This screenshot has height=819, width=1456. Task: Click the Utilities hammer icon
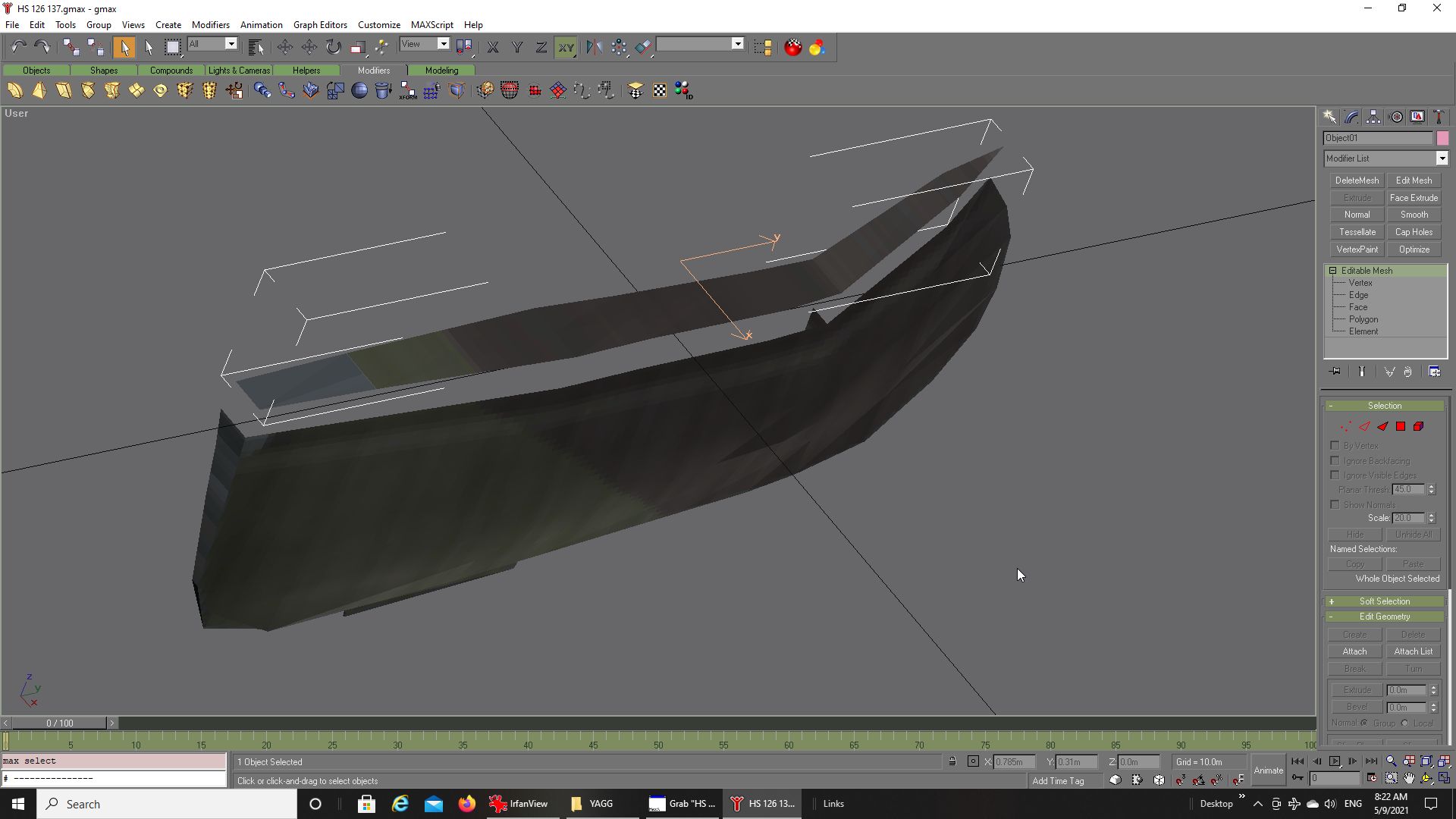pyautogui.click(x=1439, y=117)
